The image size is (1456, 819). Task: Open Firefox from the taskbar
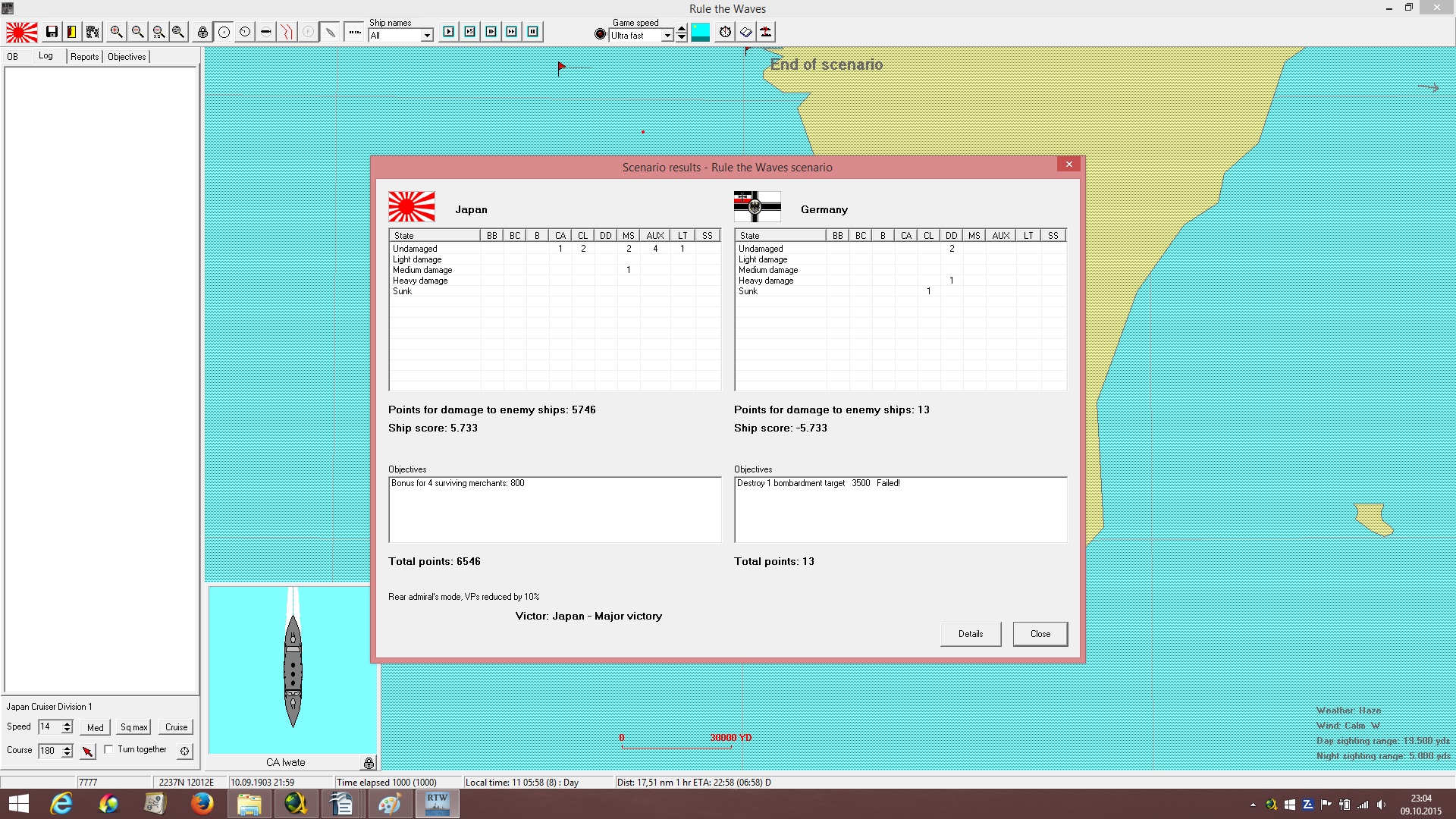pyautogui.click(x=202, y=803)
